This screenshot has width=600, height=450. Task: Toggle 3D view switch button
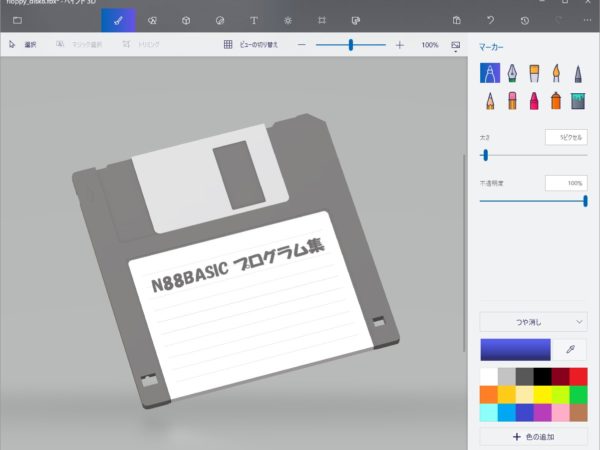click(251, 44)
